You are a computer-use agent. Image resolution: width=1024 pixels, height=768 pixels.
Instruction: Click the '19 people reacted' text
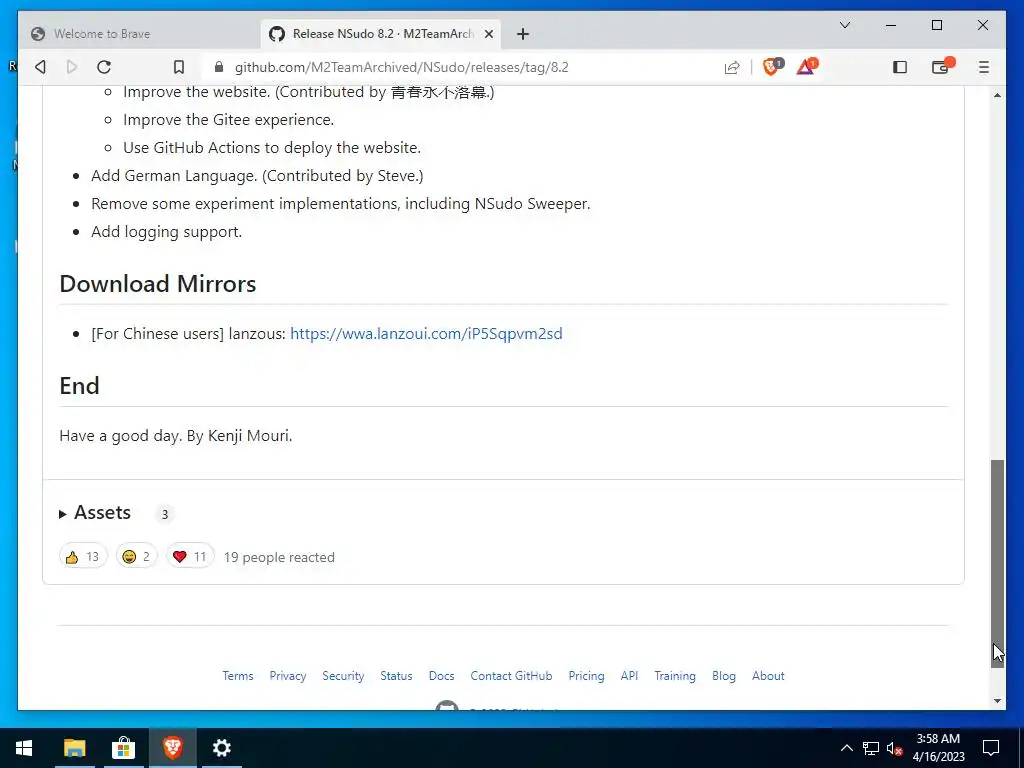[279, 557]
